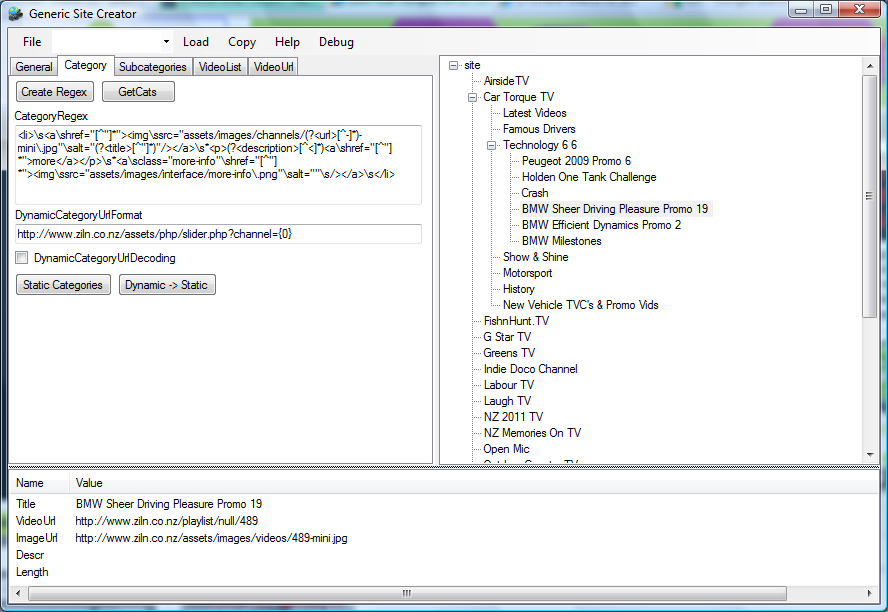Select the Indie Doco Channel tree item

530,369
